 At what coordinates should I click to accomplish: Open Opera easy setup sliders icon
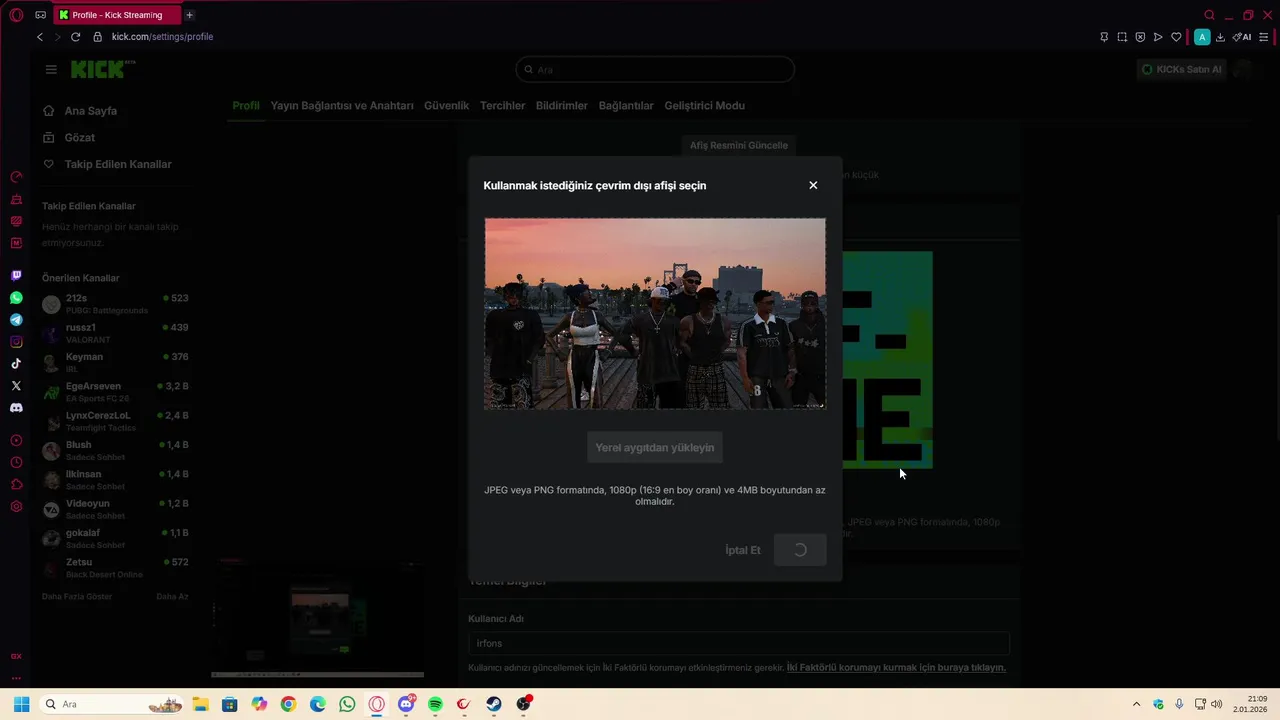pyautogui.click(x=1265, y=37)
